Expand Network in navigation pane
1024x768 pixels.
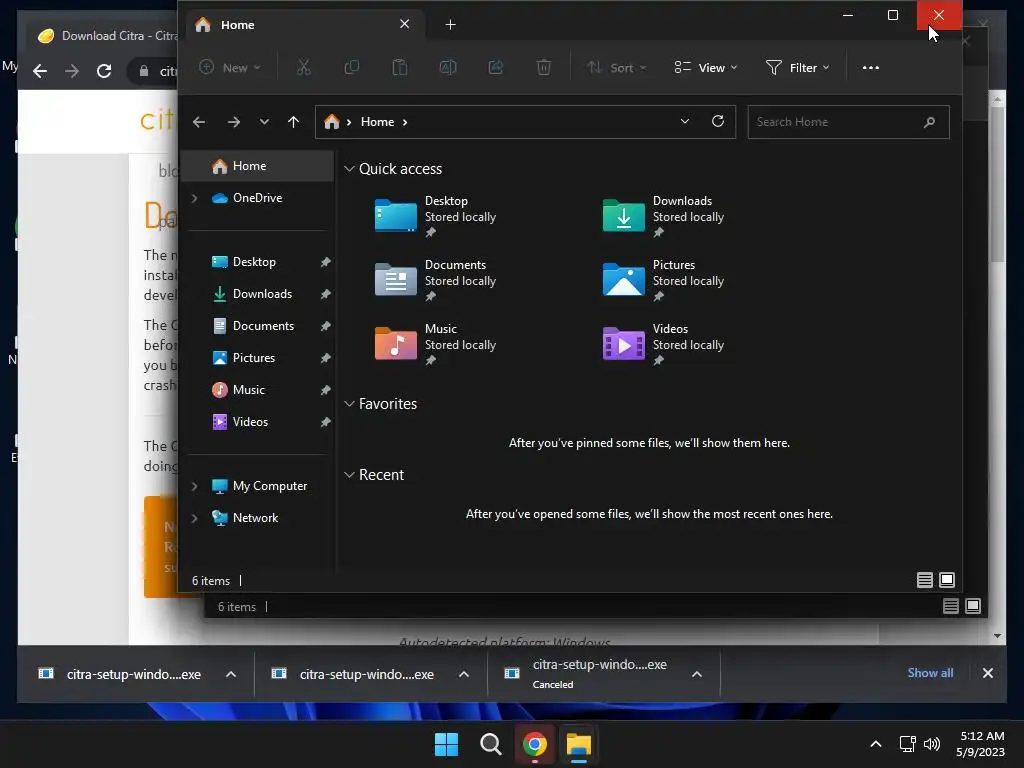(195, 518)
